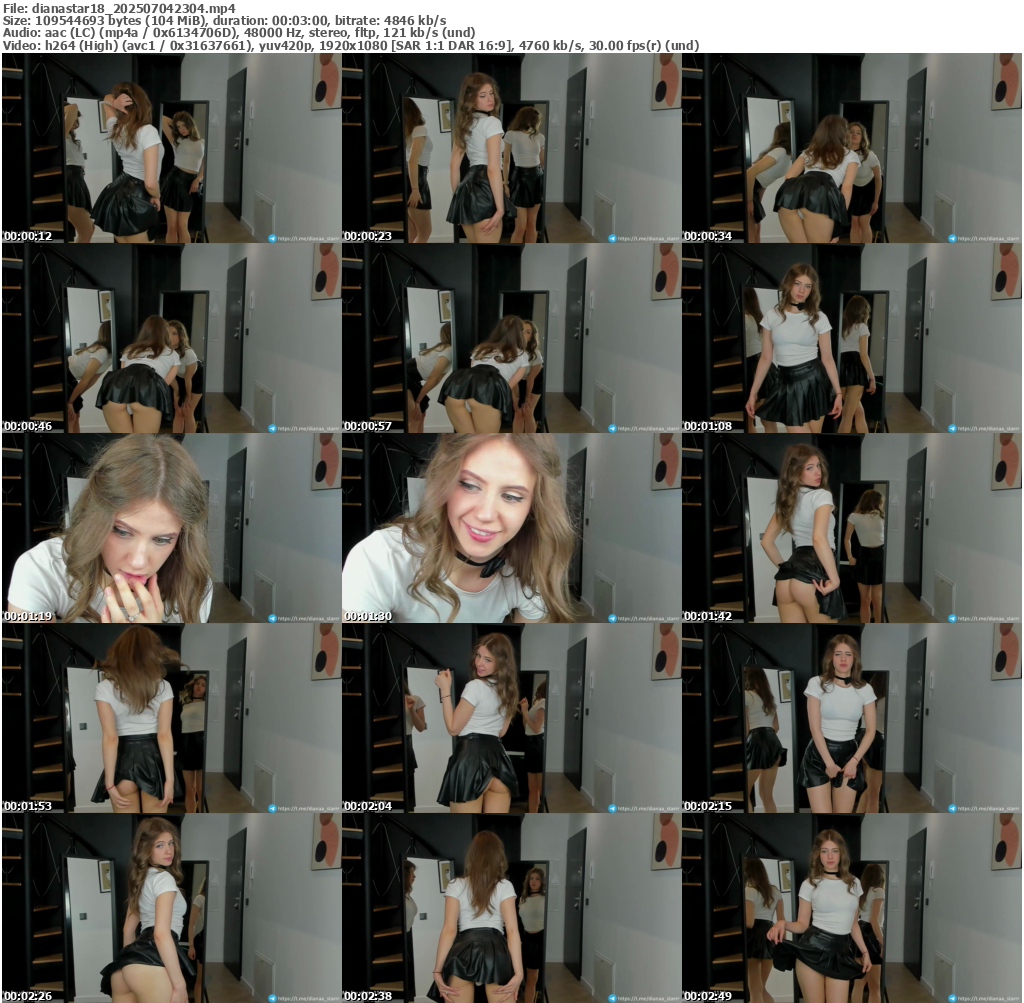Click the Telegram icon in the 00:02:15 frame

(952, 808)
